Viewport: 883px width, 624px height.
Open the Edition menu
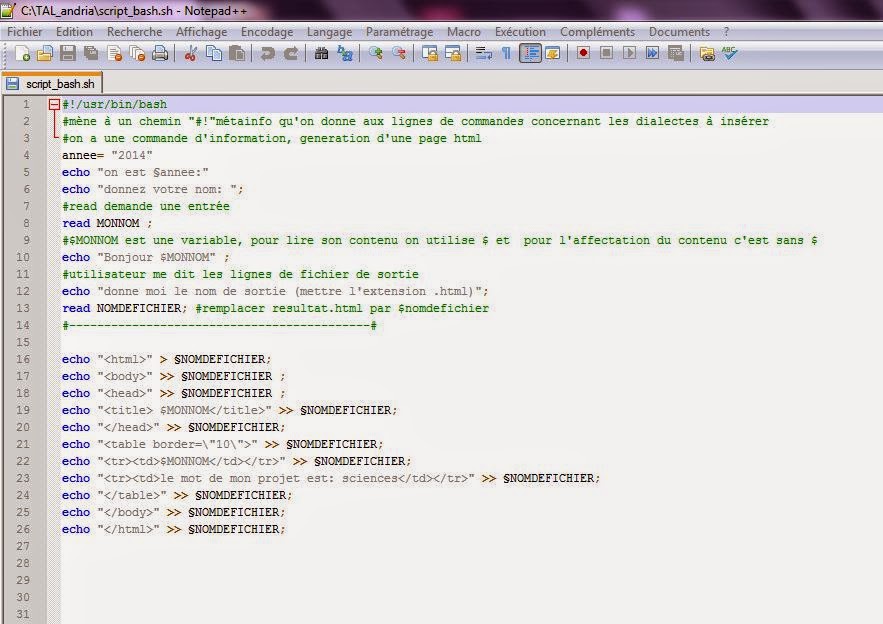[x=74, y=32]
